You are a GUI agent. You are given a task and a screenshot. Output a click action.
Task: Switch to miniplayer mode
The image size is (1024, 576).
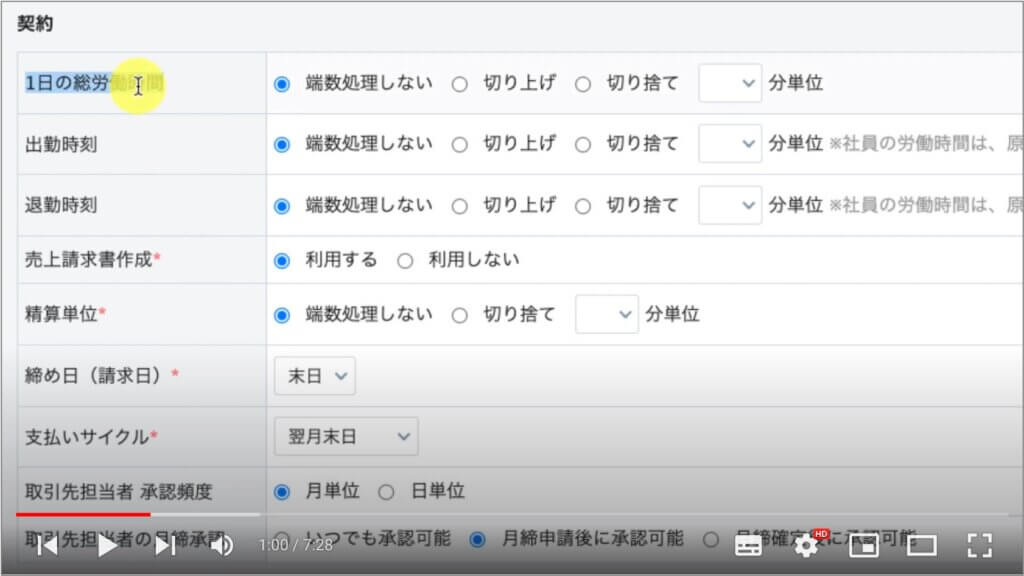[863, 545]
